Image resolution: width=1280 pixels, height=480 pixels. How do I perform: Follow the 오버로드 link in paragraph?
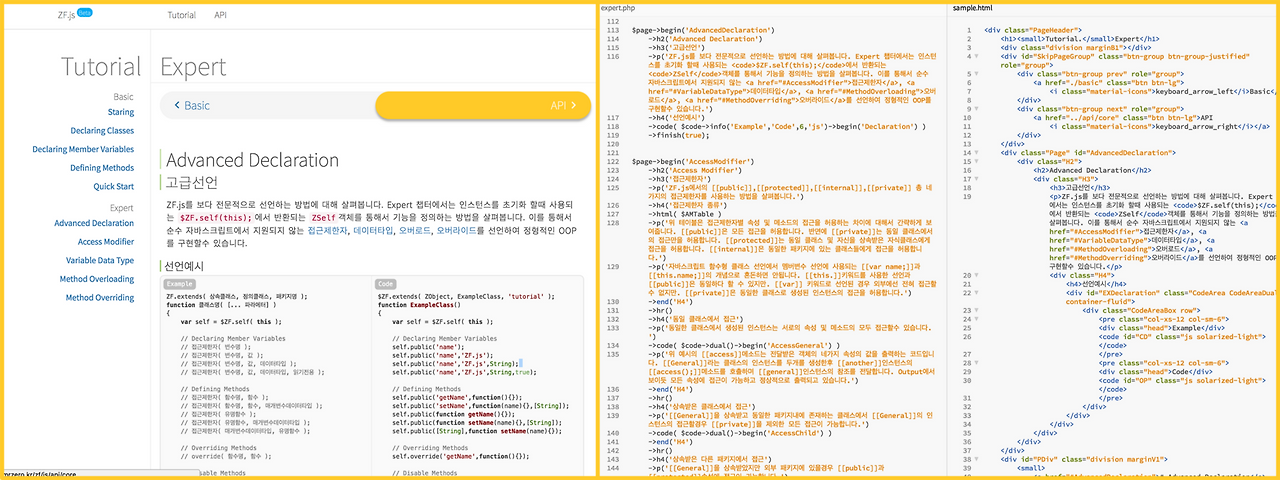[x=414, y=229]
